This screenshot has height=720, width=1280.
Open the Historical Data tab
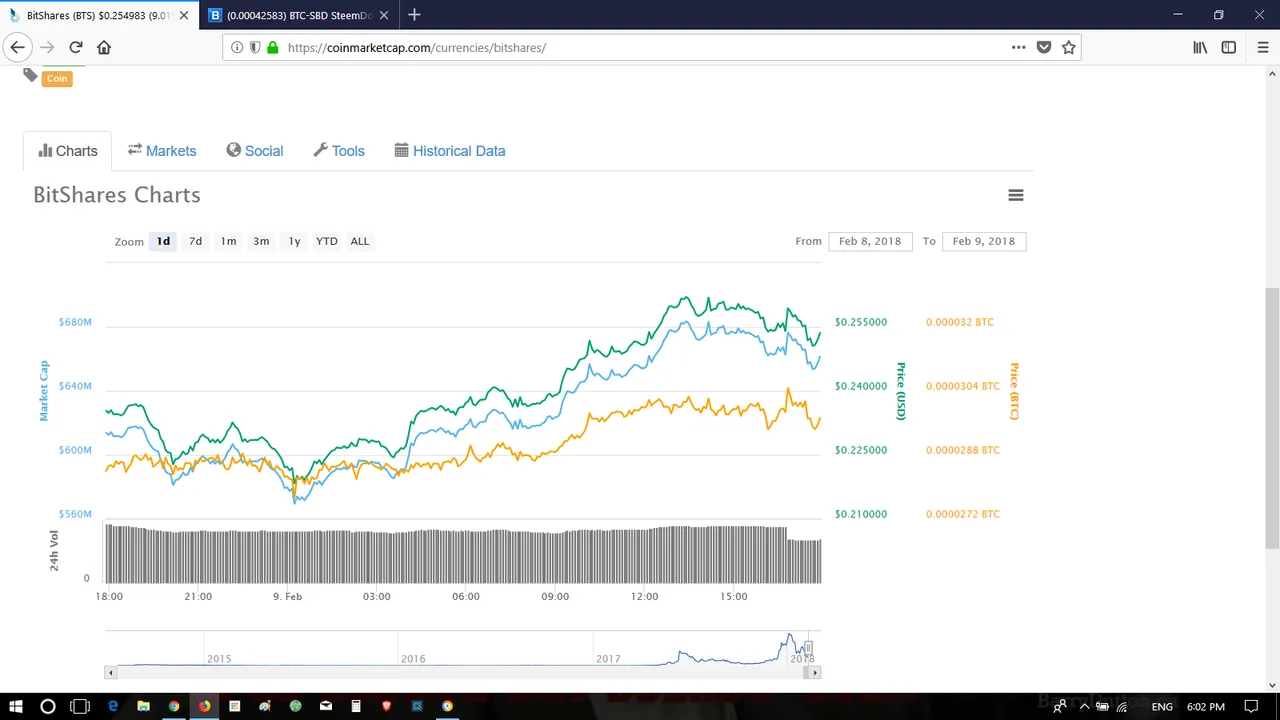pos(450,151)
